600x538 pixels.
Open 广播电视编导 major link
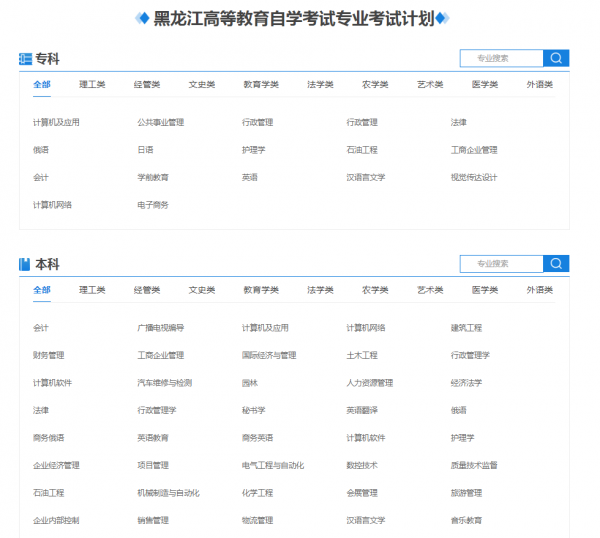[x=161, y=328]
